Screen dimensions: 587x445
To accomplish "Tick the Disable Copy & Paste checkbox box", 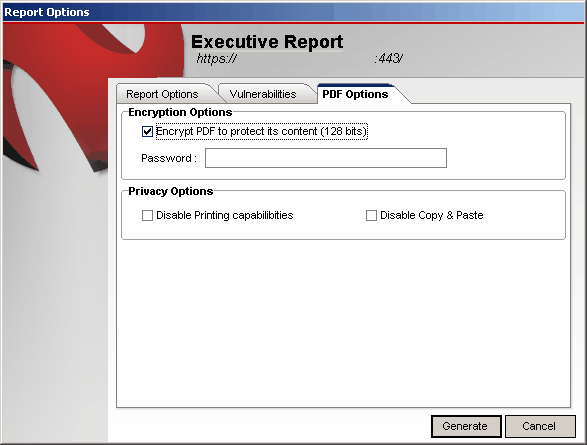I will [x=371, y=215].
